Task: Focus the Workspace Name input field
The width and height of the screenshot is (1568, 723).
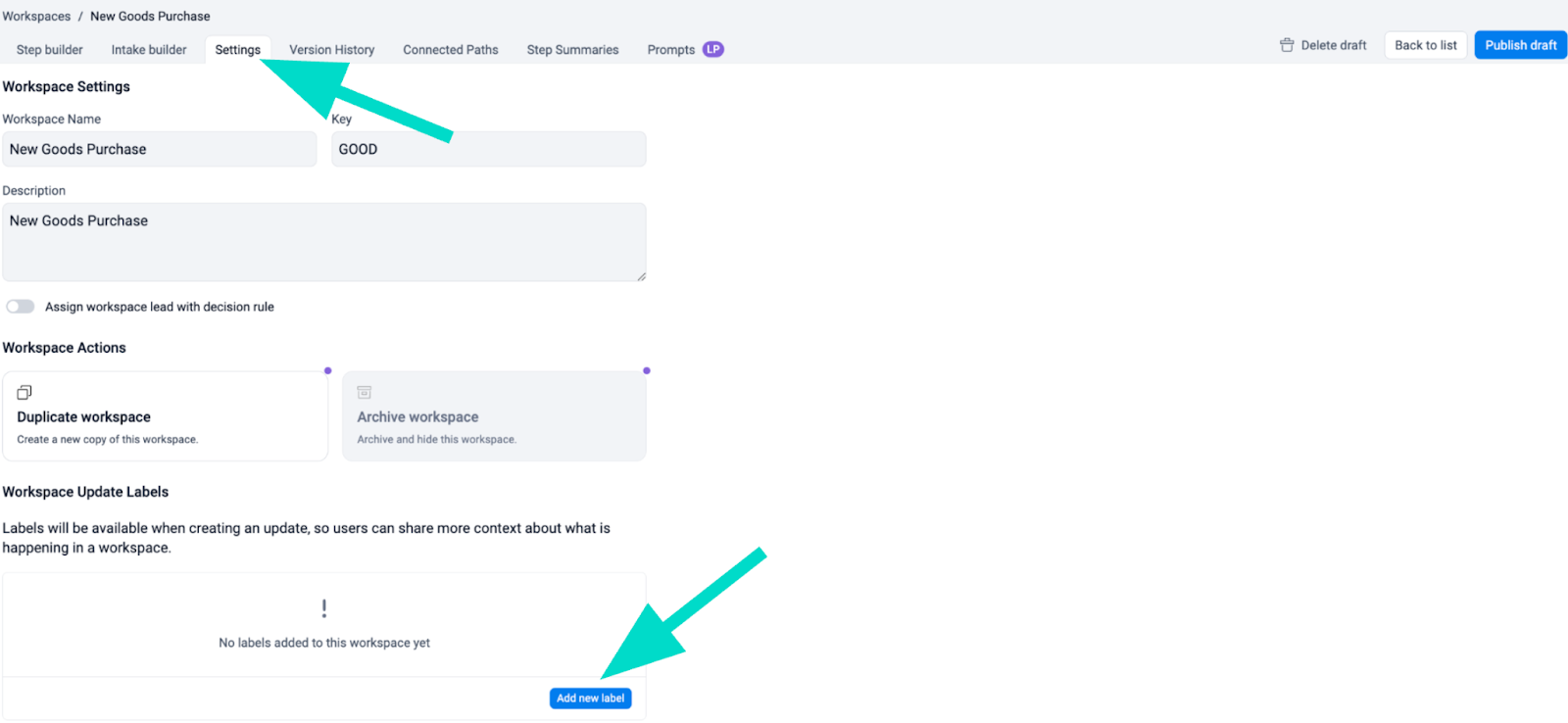Action: pos(159,150)
